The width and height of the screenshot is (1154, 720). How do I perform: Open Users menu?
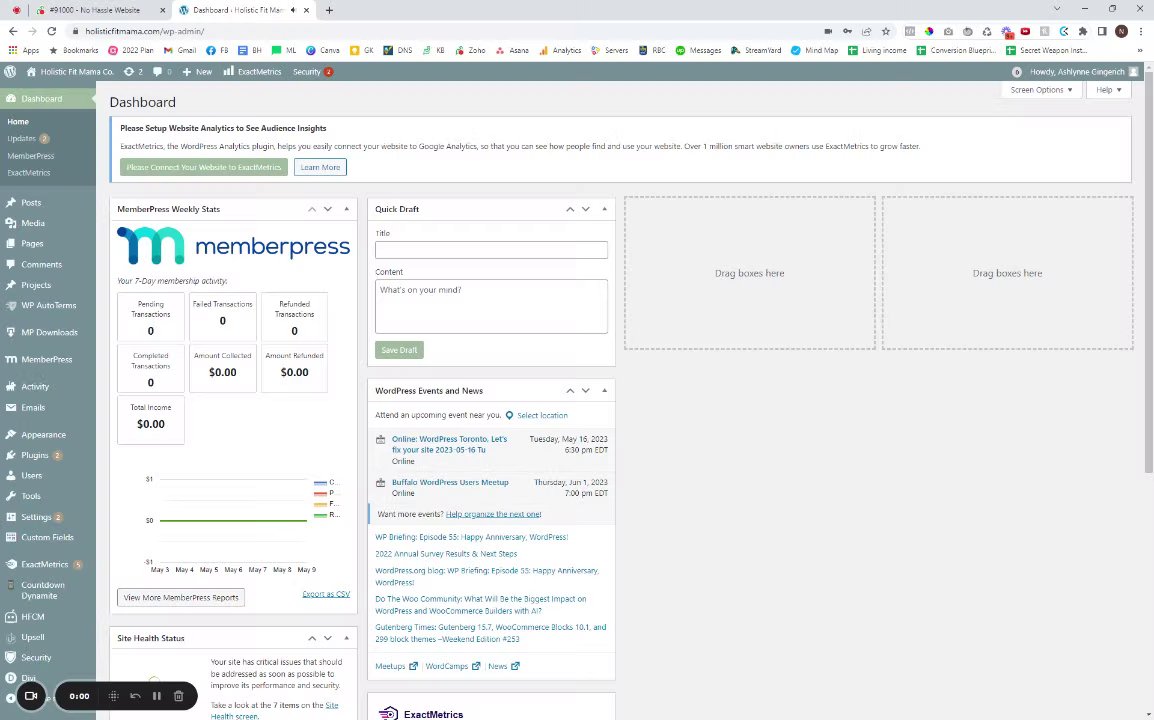point(32,476)
